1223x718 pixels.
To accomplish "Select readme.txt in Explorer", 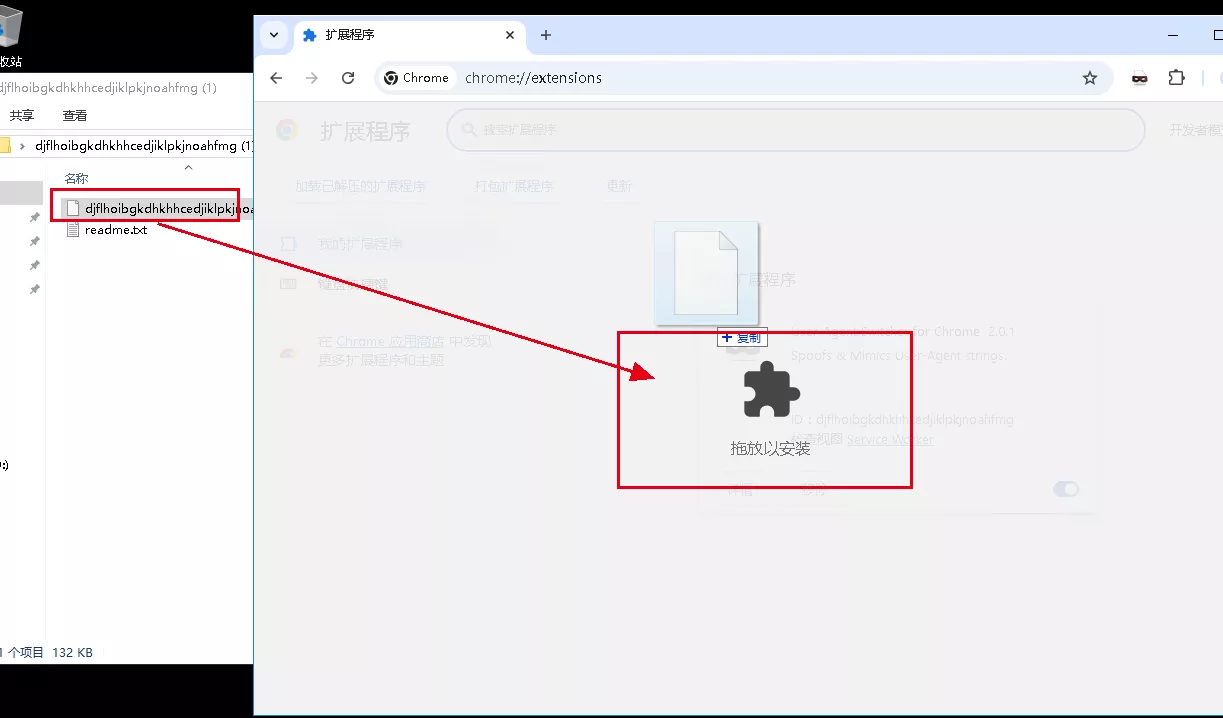I will [x=106, y=230].
